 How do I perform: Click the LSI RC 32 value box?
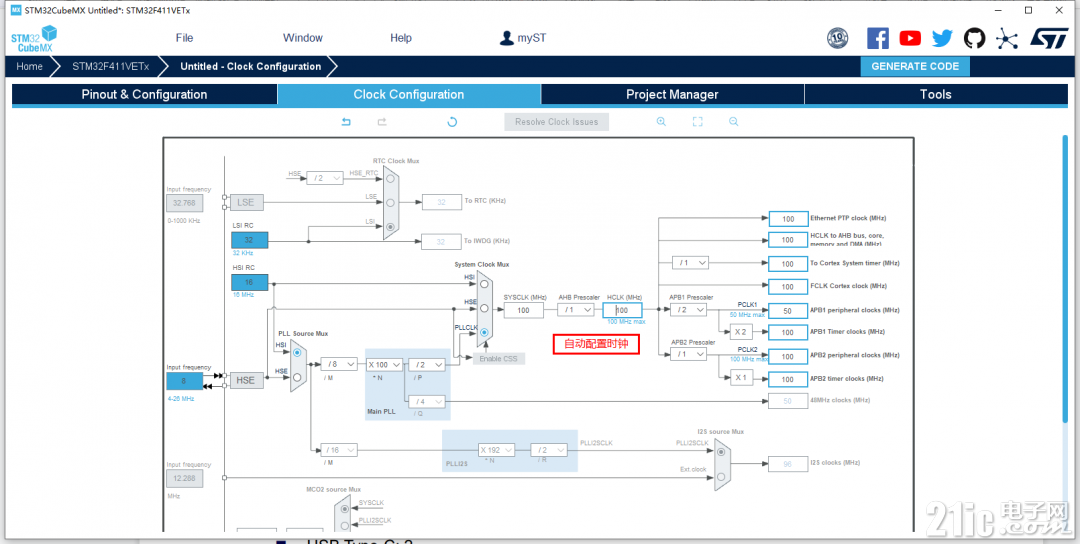[x=249, y=240]
